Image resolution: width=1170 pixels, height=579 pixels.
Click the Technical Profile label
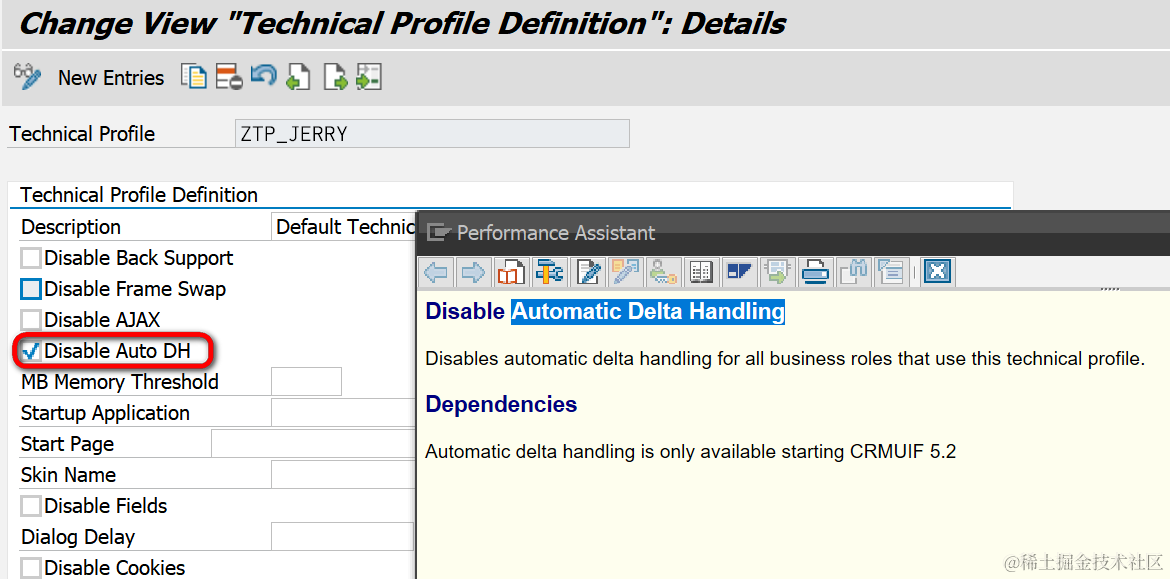(82, 134)
